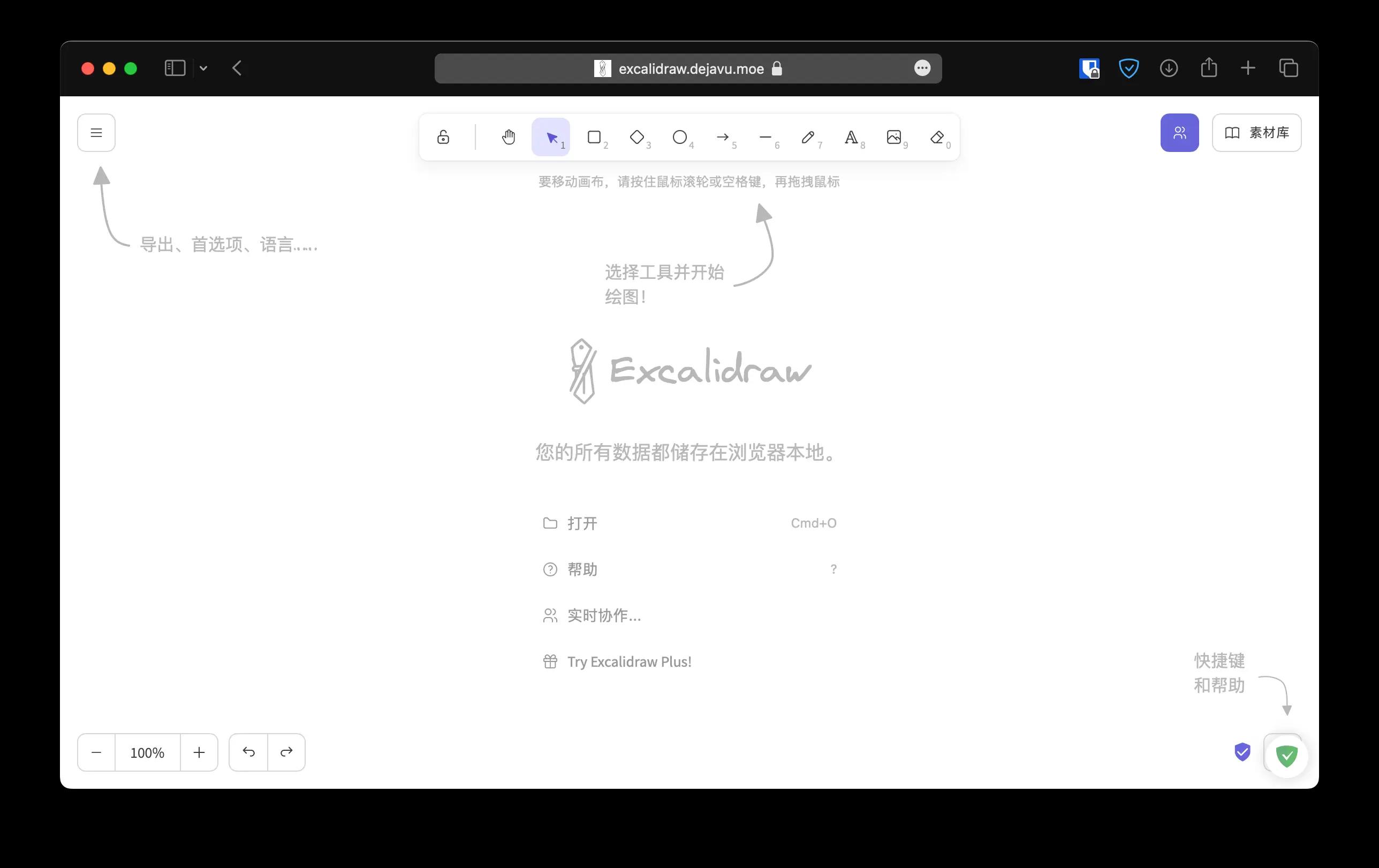Go back in Safari
This screenshot has width=1379, height=868.
(x=237, y=68)
